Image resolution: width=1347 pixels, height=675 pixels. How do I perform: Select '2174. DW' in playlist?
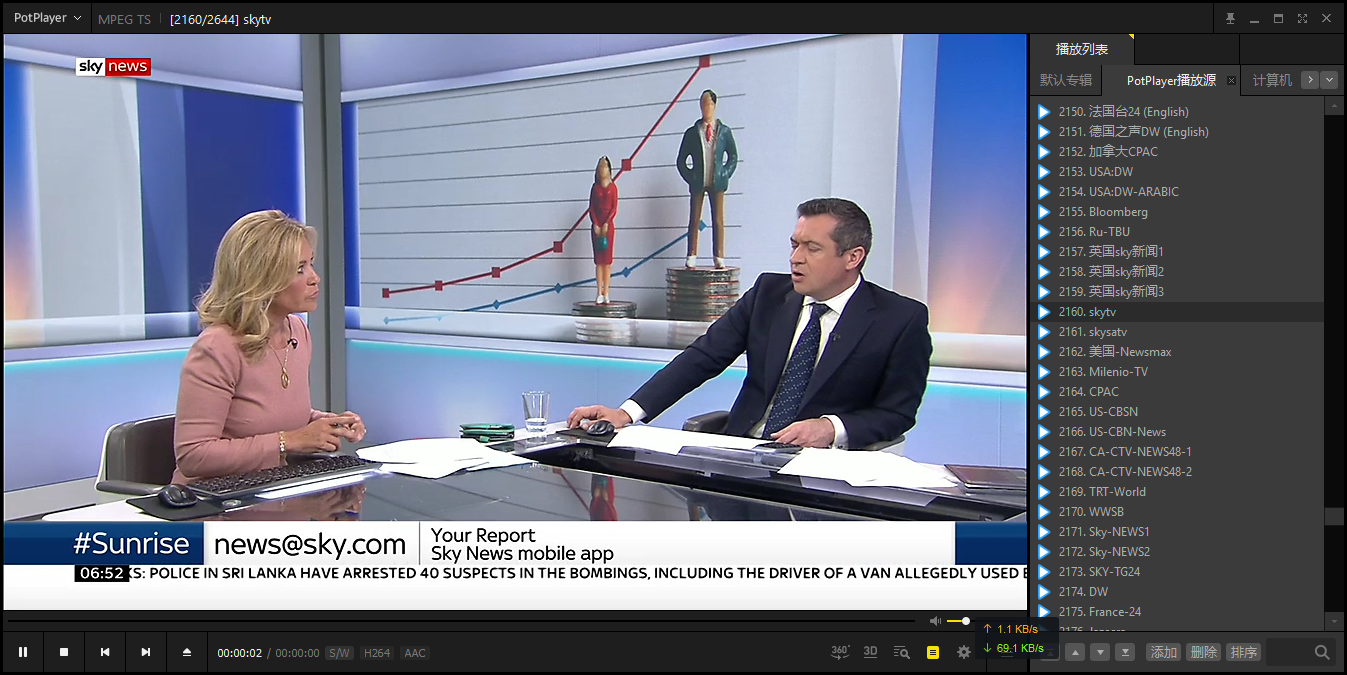tap(1177, 592)
